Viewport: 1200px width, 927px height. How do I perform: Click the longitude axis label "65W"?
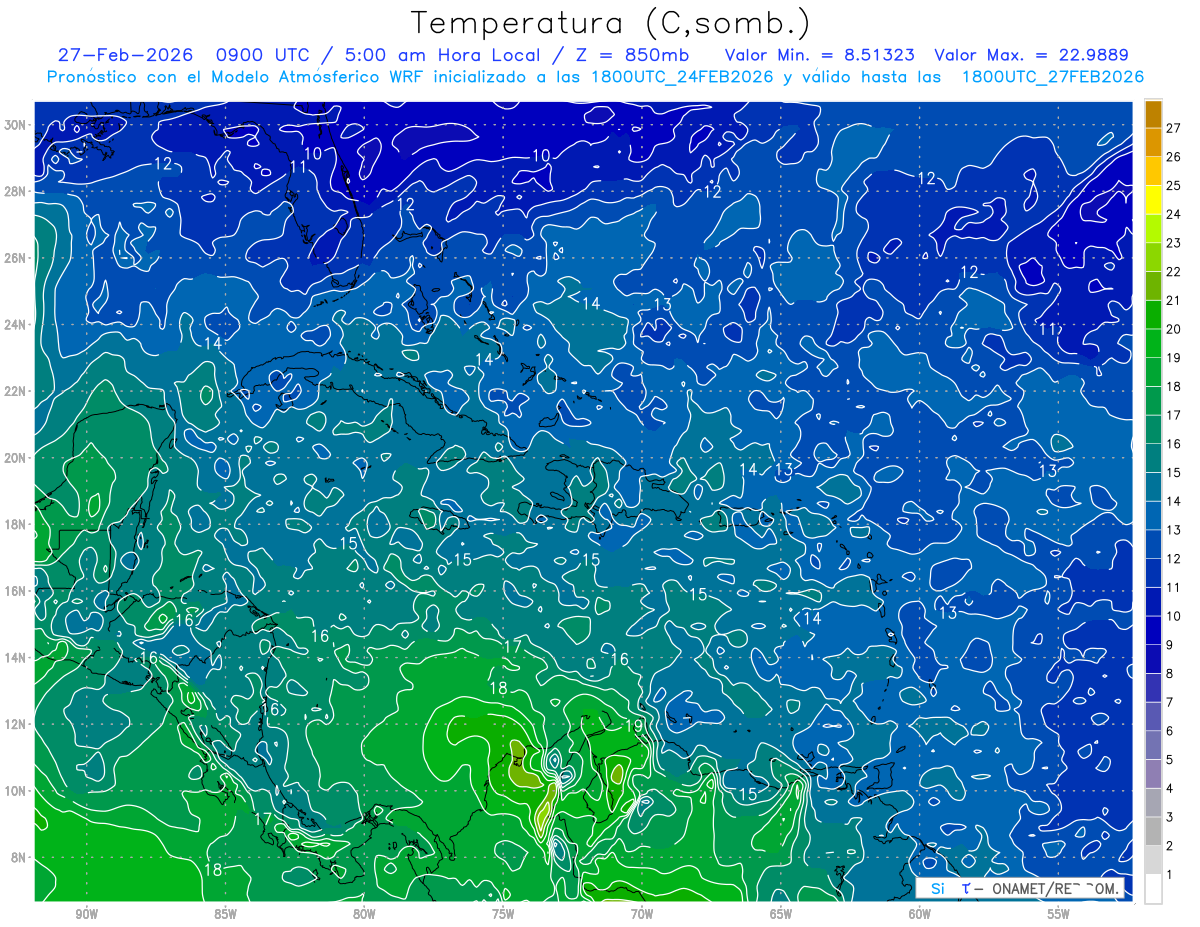click(781, 914)
